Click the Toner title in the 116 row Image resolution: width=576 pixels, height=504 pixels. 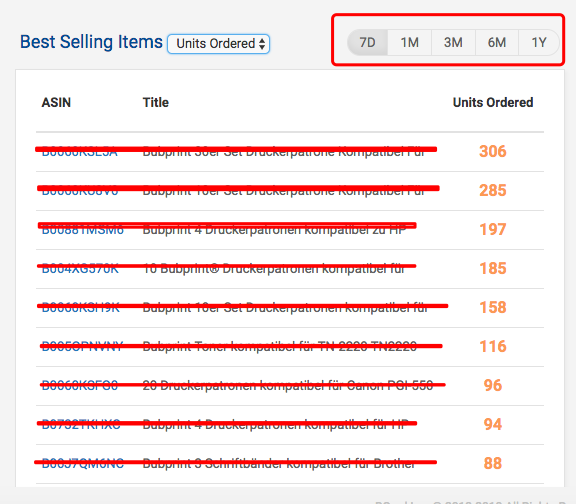click(x=280, y=346)
